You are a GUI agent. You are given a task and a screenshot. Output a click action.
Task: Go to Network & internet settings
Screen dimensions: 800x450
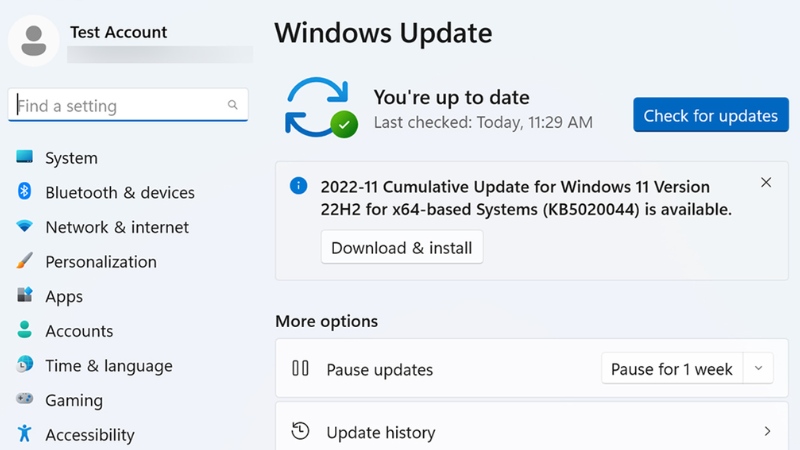coord(117,227)
